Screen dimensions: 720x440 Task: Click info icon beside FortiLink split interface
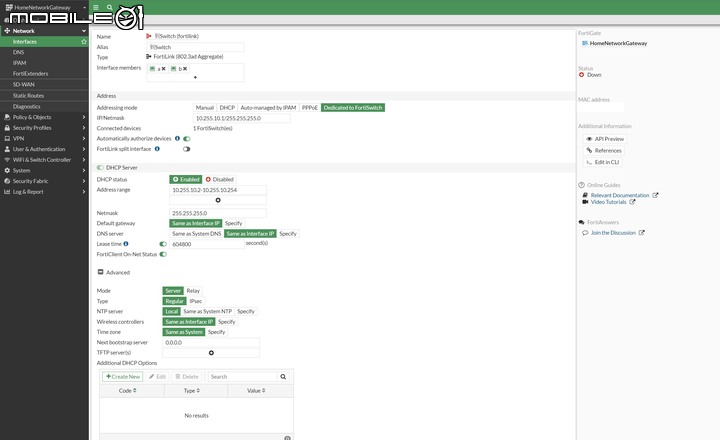pyautogui.click(x=157, y=149)
